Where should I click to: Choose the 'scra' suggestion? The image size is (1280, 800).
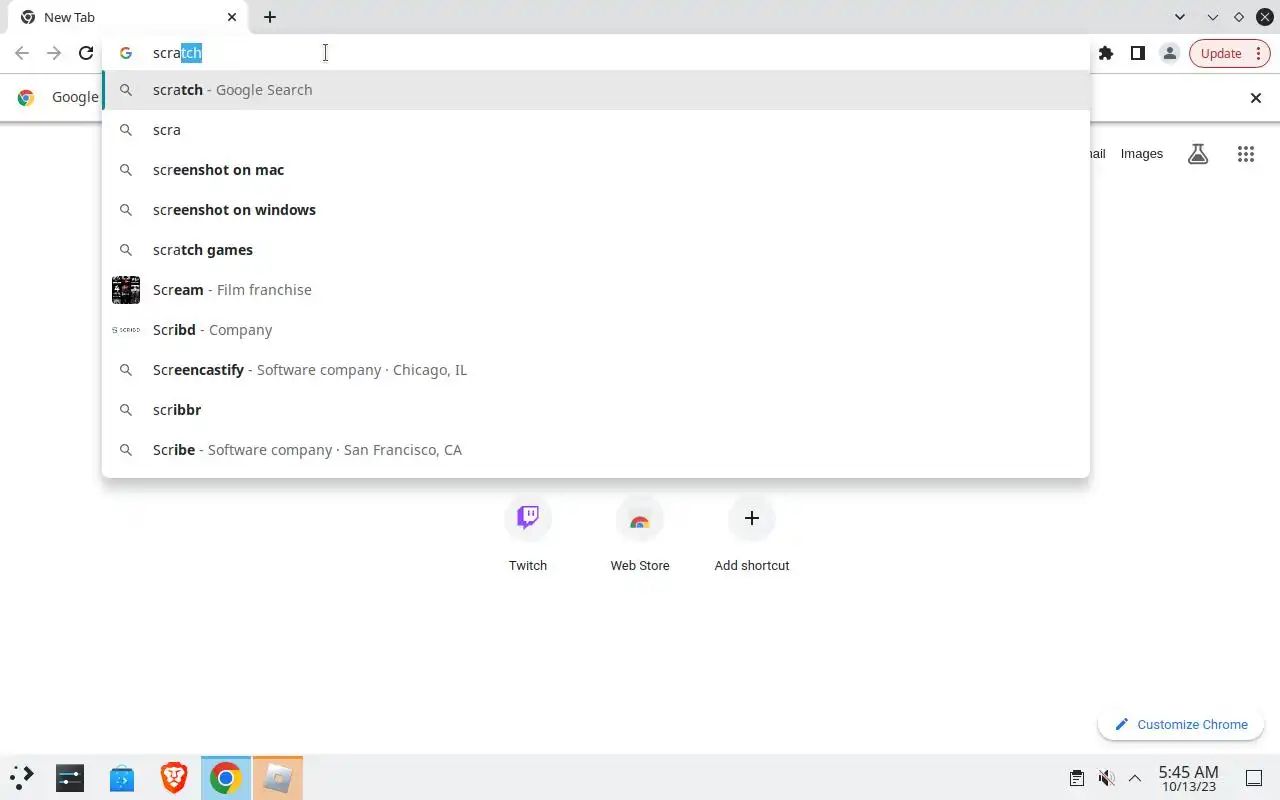[596, 130]
